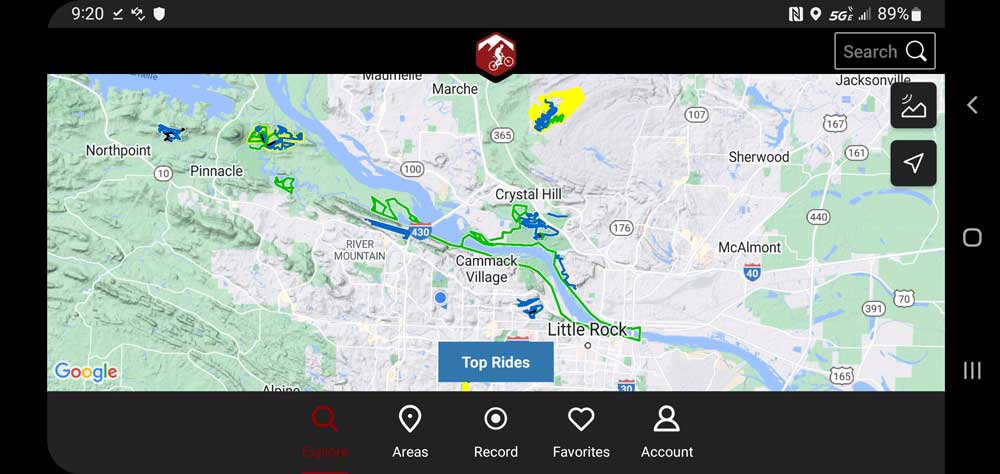Open the Search box

pos(885,51)
